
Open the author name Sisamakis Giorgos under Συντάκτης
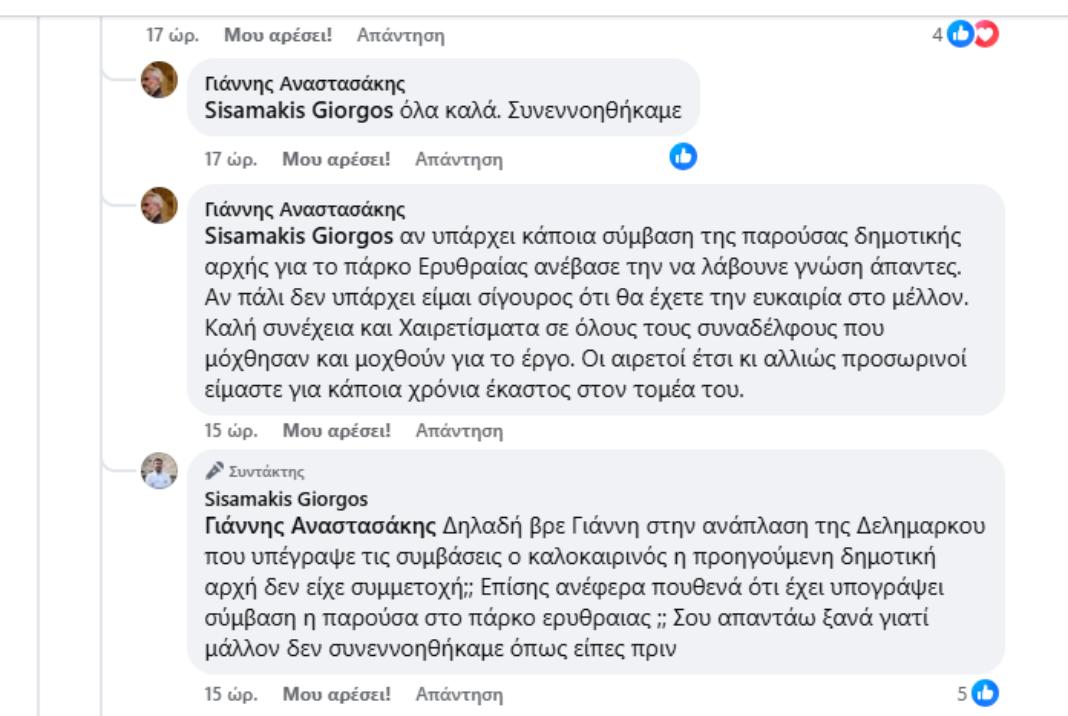point(285,499)
